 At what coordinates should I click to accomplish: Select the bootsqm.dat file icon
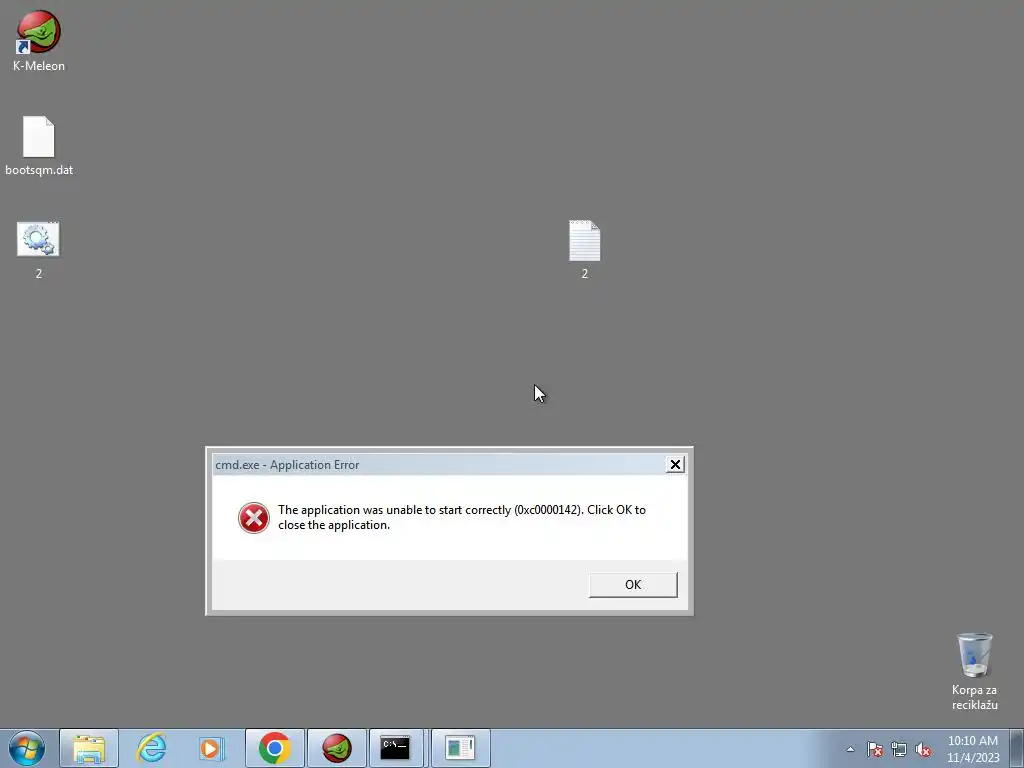[x=39, y=146]
